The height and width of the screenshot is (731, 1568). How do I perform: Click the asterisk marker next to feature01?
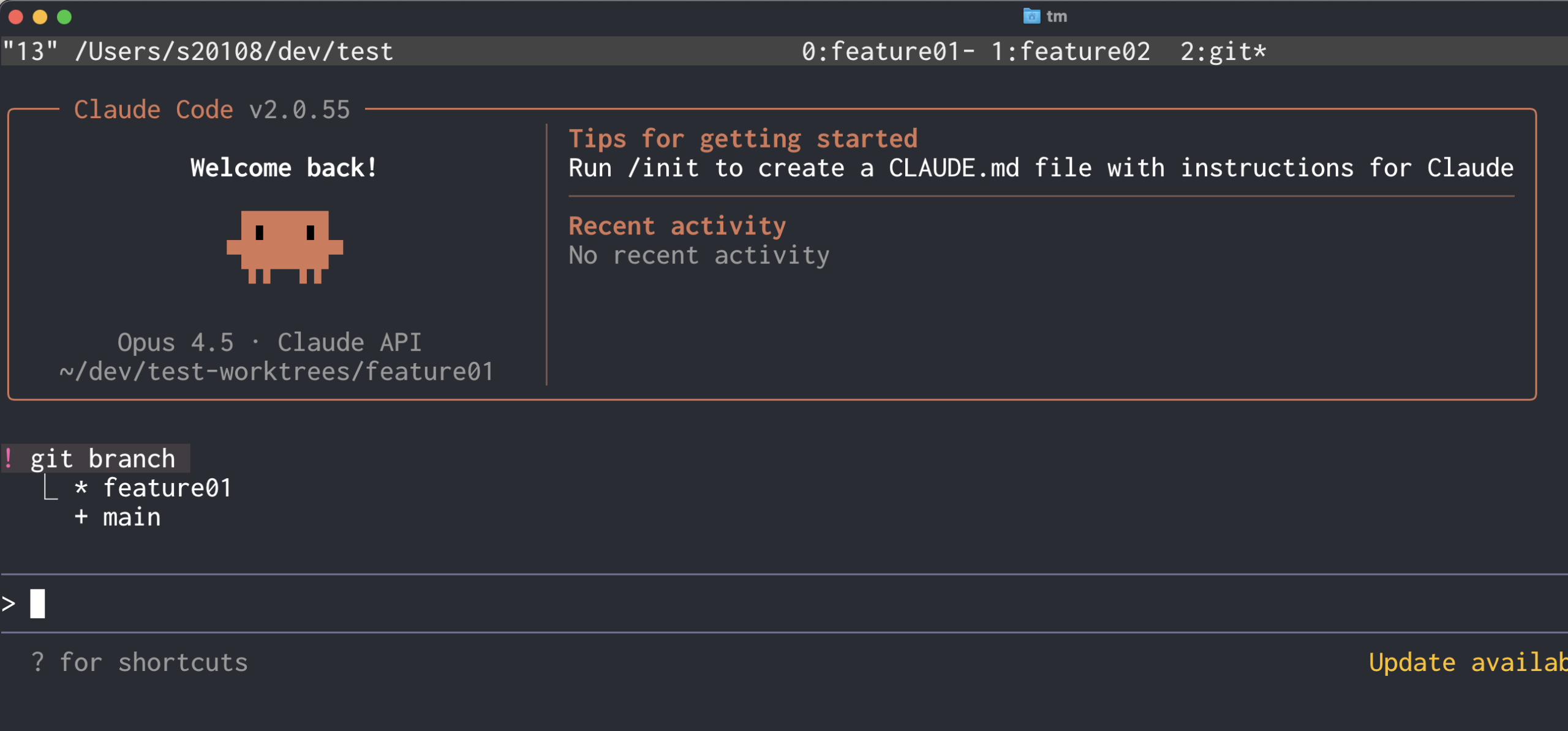(x=80, y=487)
